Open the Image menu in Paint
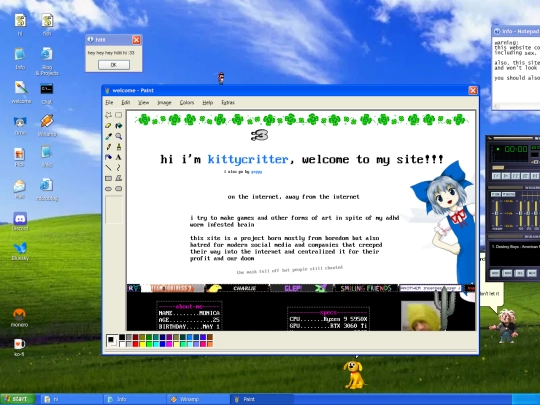 pos(164,103)
